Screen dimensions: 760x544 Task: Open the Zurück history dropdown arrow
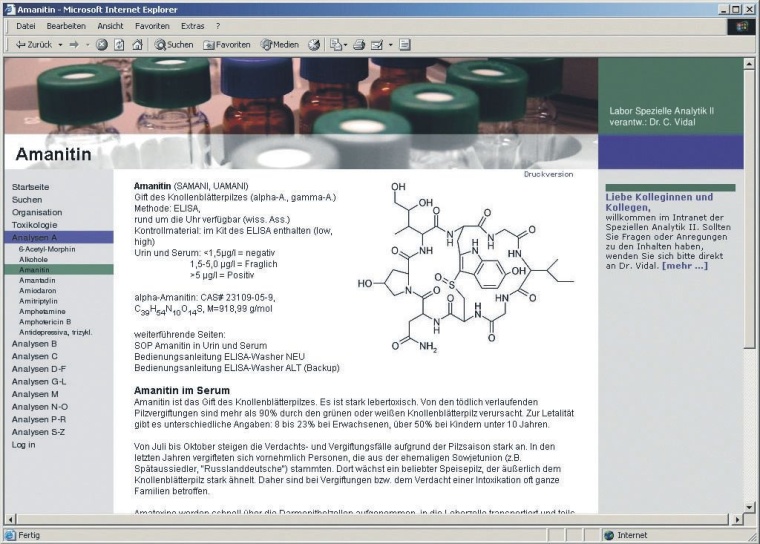(x=60, y=45)
